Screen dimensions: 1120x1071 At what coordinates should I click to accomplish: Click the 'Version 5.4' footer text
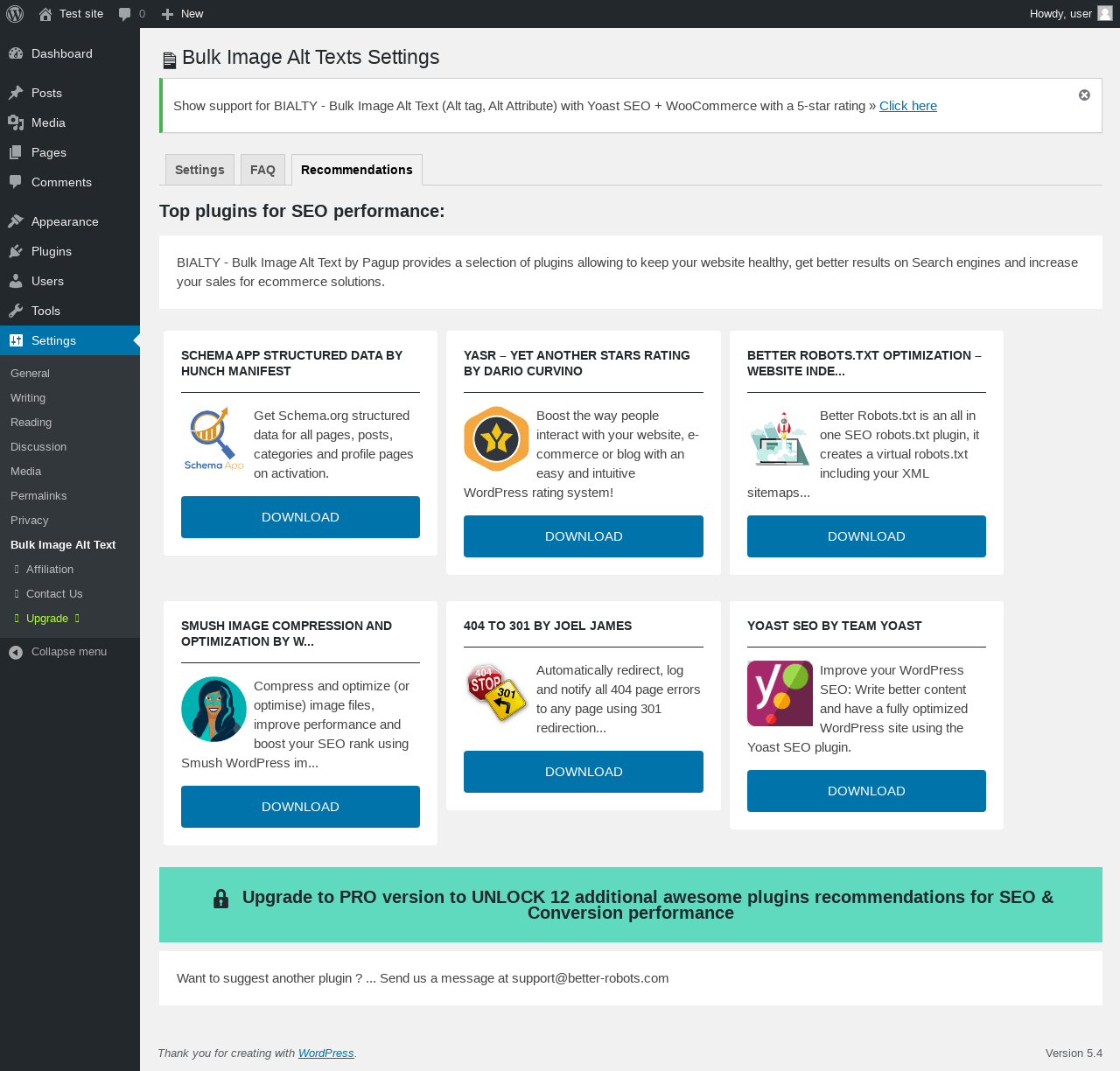coord(1074,1053)
